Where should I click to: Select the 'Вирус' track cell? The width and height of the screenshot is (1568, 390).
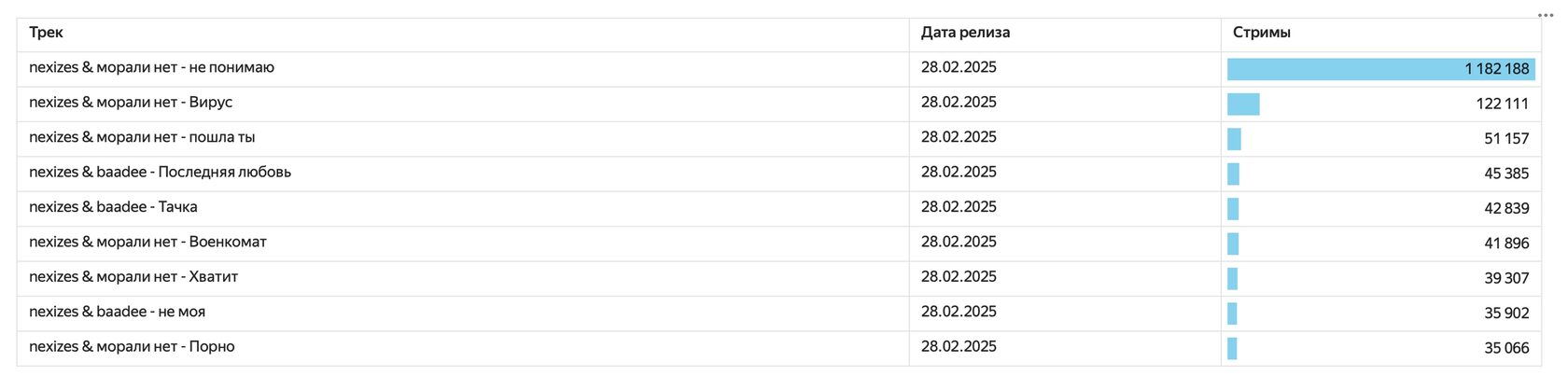tap(463, 104)
